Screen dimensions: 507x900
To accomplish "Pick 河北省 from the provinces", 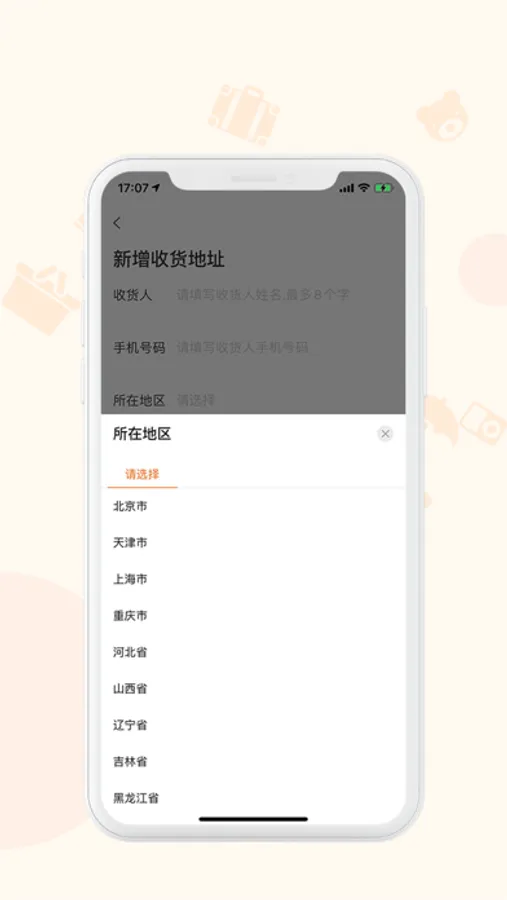I will point(253,652).
